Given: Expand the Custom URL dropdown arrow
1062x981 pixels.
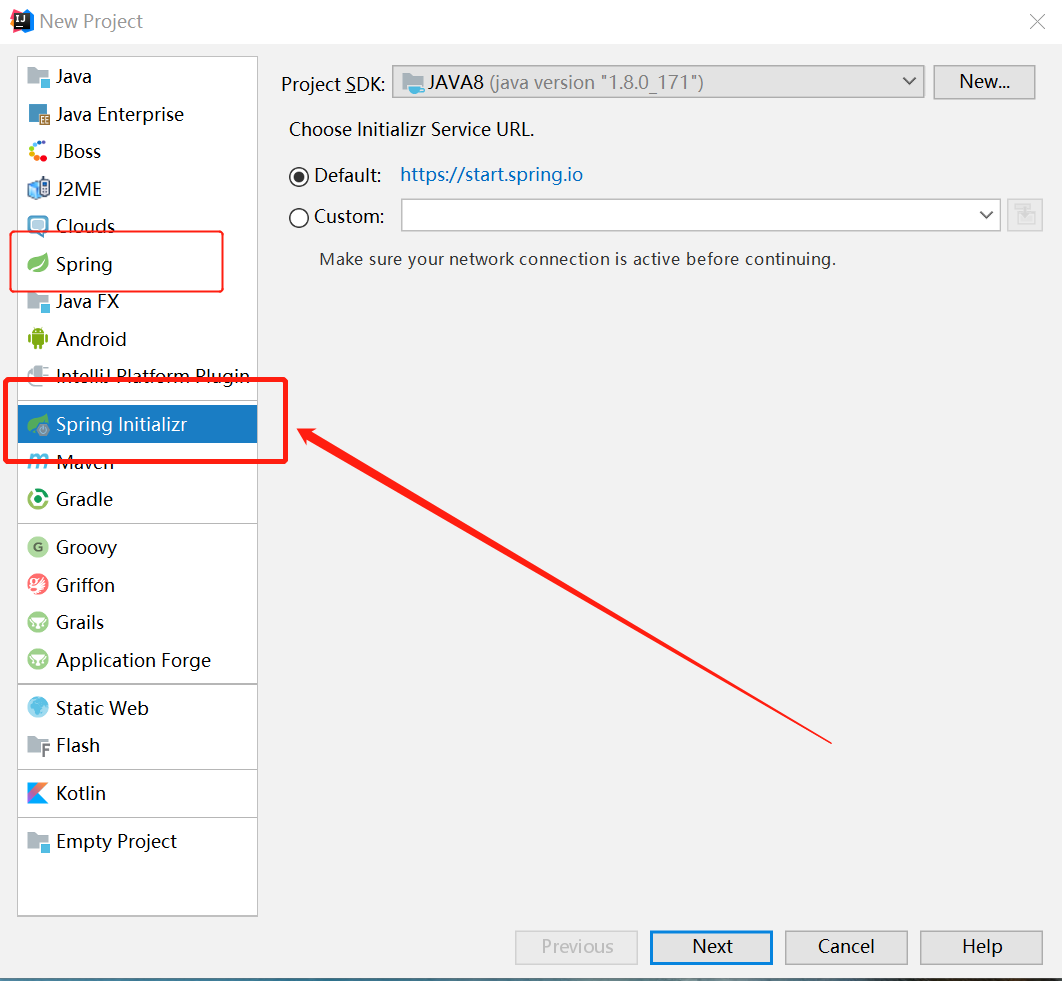Looking at the screenshot, I should tap(986, 215).
